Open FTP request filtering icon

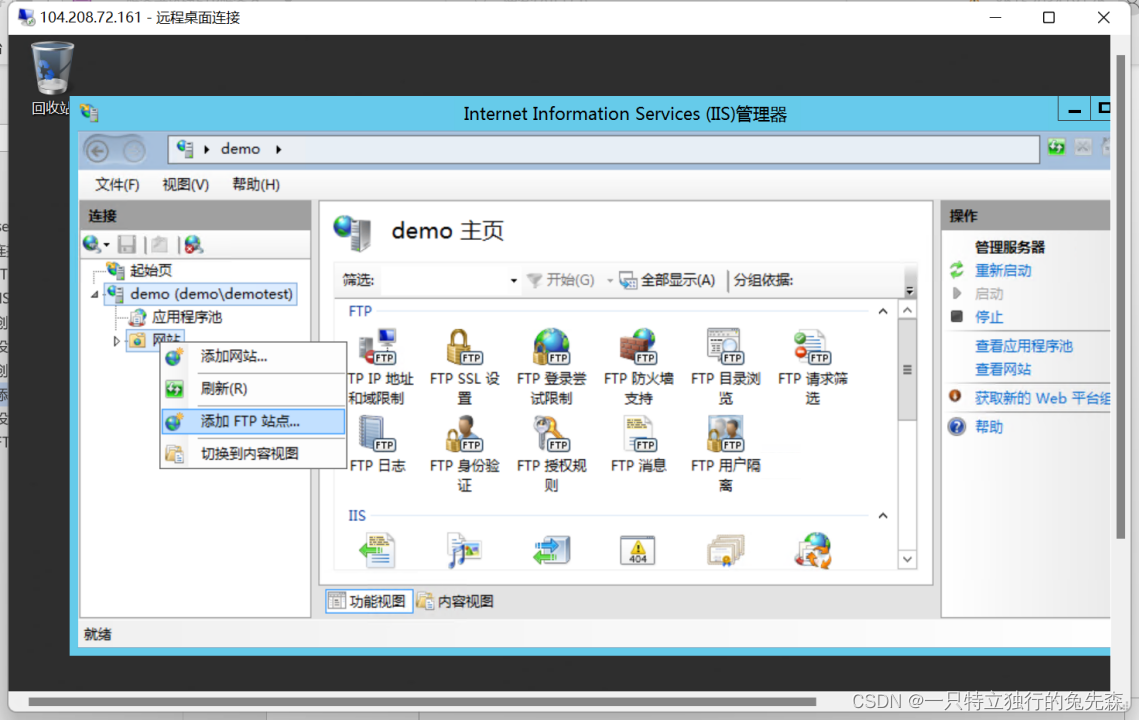click(812, 366)
